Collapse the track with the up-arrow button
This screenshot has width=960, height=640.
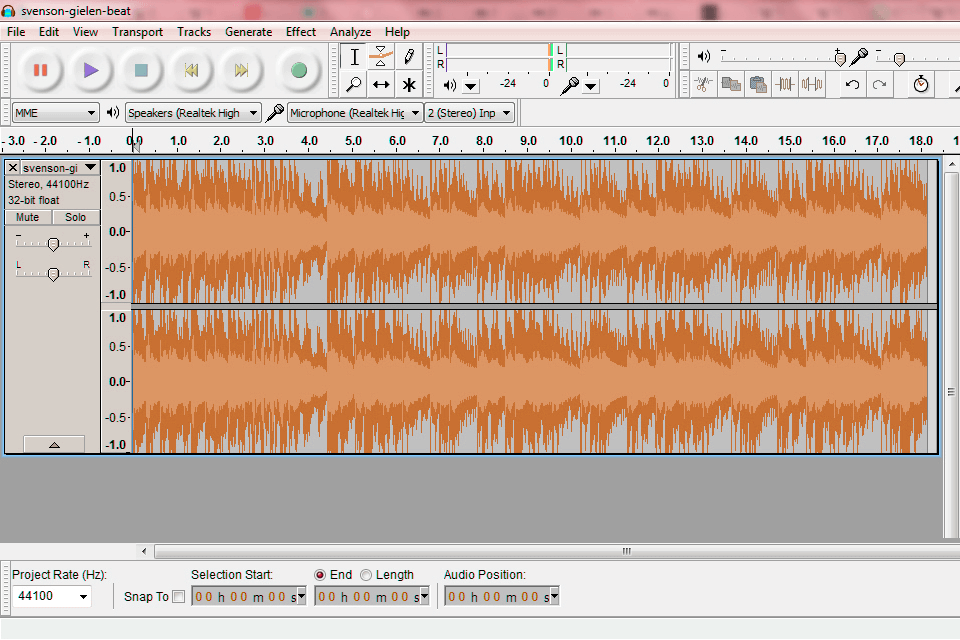pyautogui.click(x=54, y=445)
